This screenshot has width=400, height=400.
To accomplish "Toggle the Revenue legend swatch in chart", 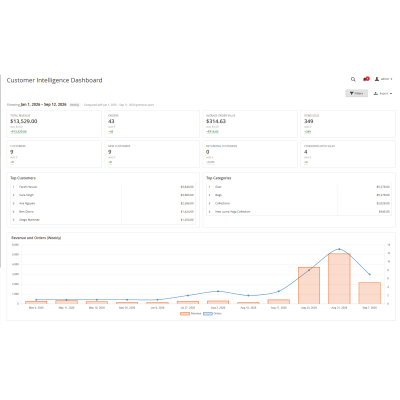I will coord(185,314).
